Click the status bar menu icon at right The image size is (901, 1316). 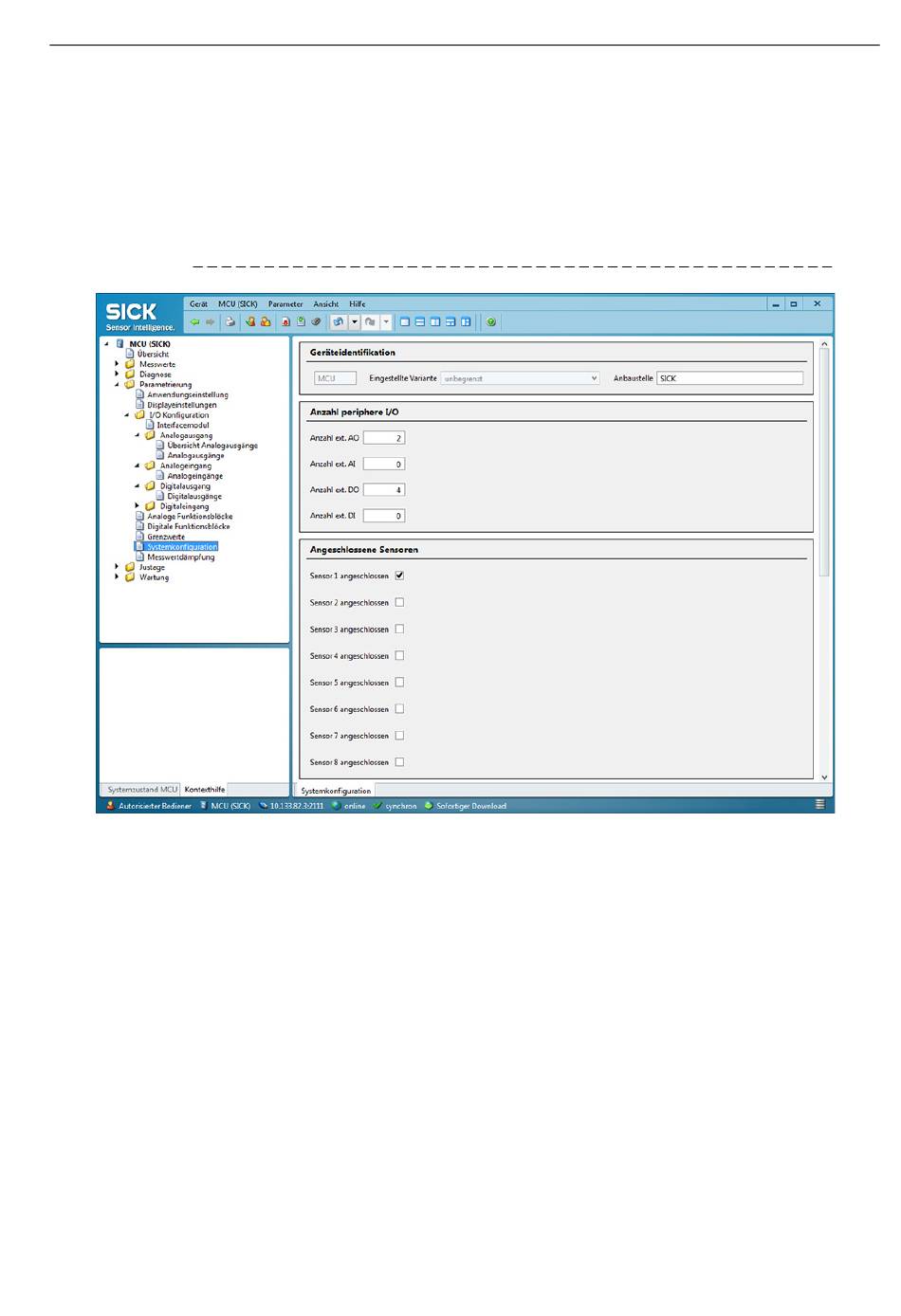pos(820,805)
